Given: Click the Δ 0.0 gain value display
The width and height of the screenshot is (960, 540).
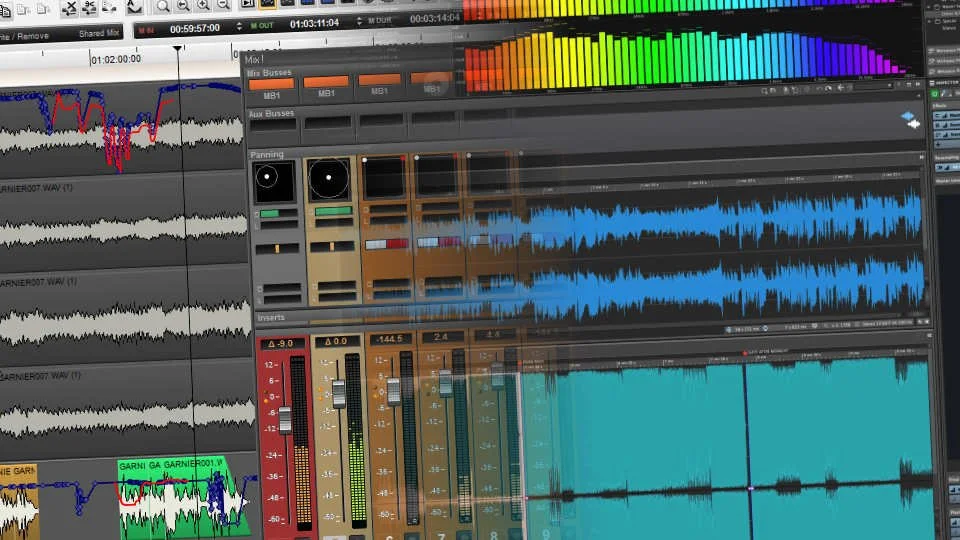Looking at the screenshot, I should [336, 341].
